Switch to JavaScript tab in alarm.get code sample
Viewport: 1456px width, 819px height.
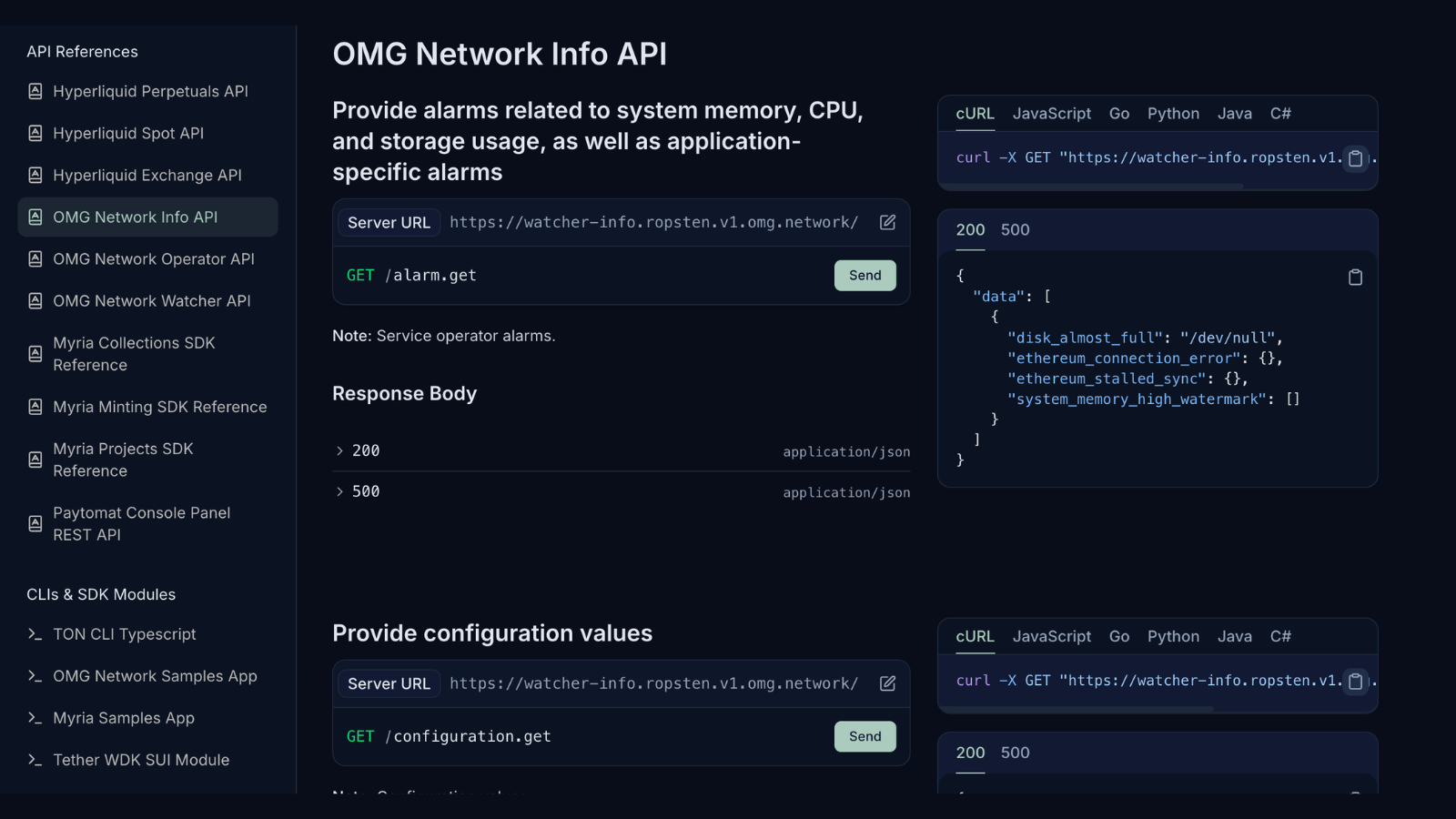1052,114
